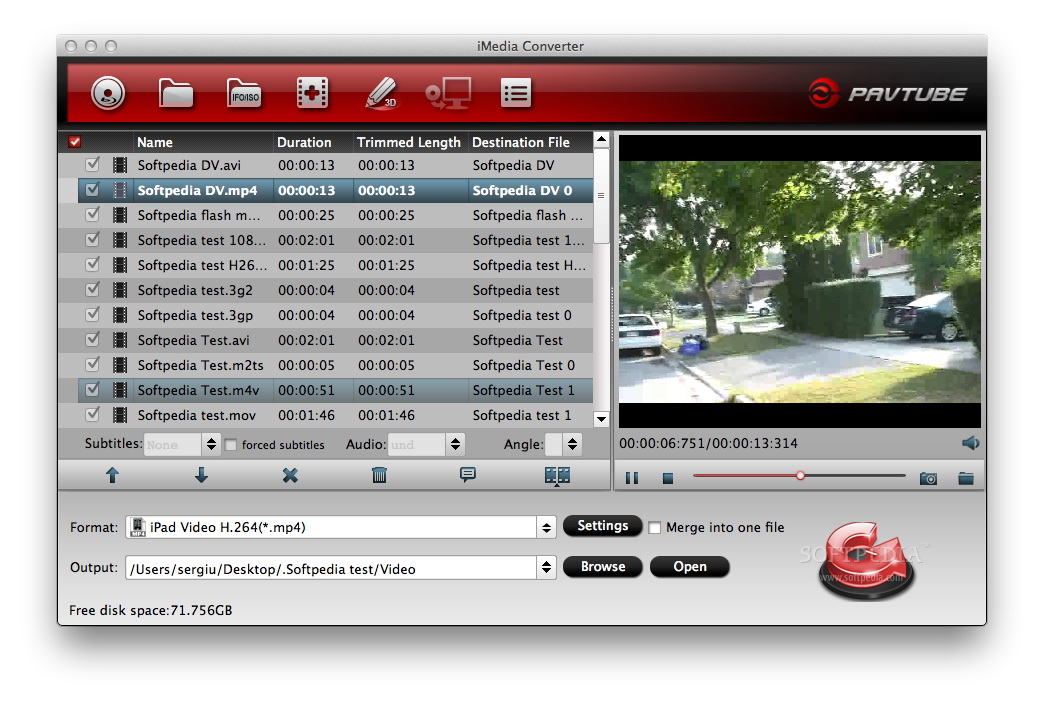
Task: Stop the video preview
Action: click(668, 479)
